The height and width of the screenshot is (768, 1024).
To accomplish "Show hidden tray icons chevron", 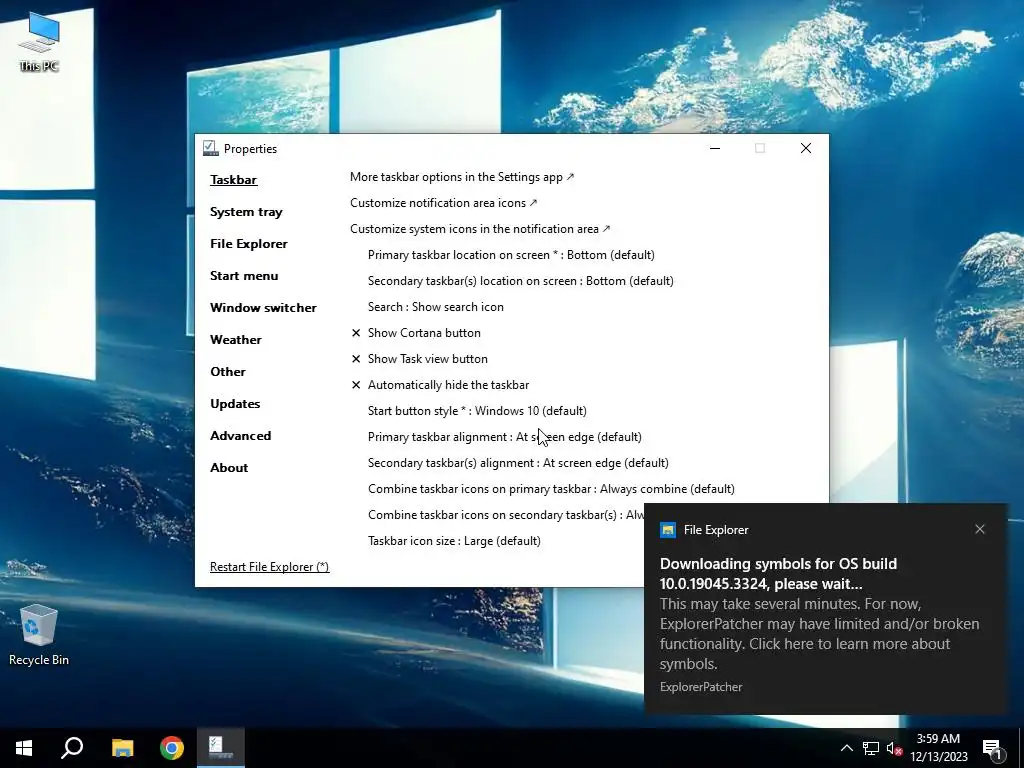I will coord(846,748).
